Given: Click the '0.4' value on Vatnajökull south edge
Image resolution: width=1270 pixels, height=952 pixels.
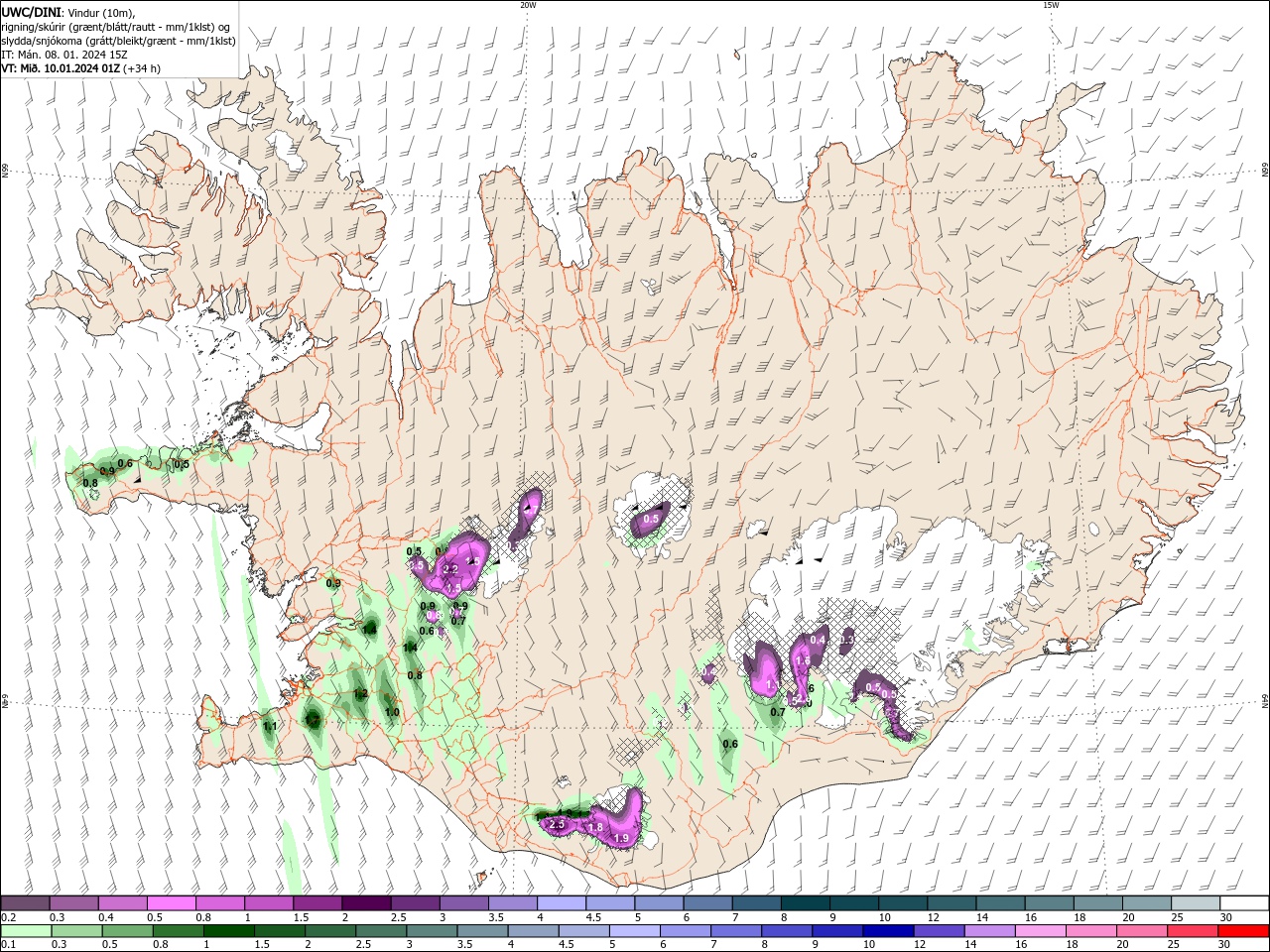Looking at the screenshot, I should 818,640.
